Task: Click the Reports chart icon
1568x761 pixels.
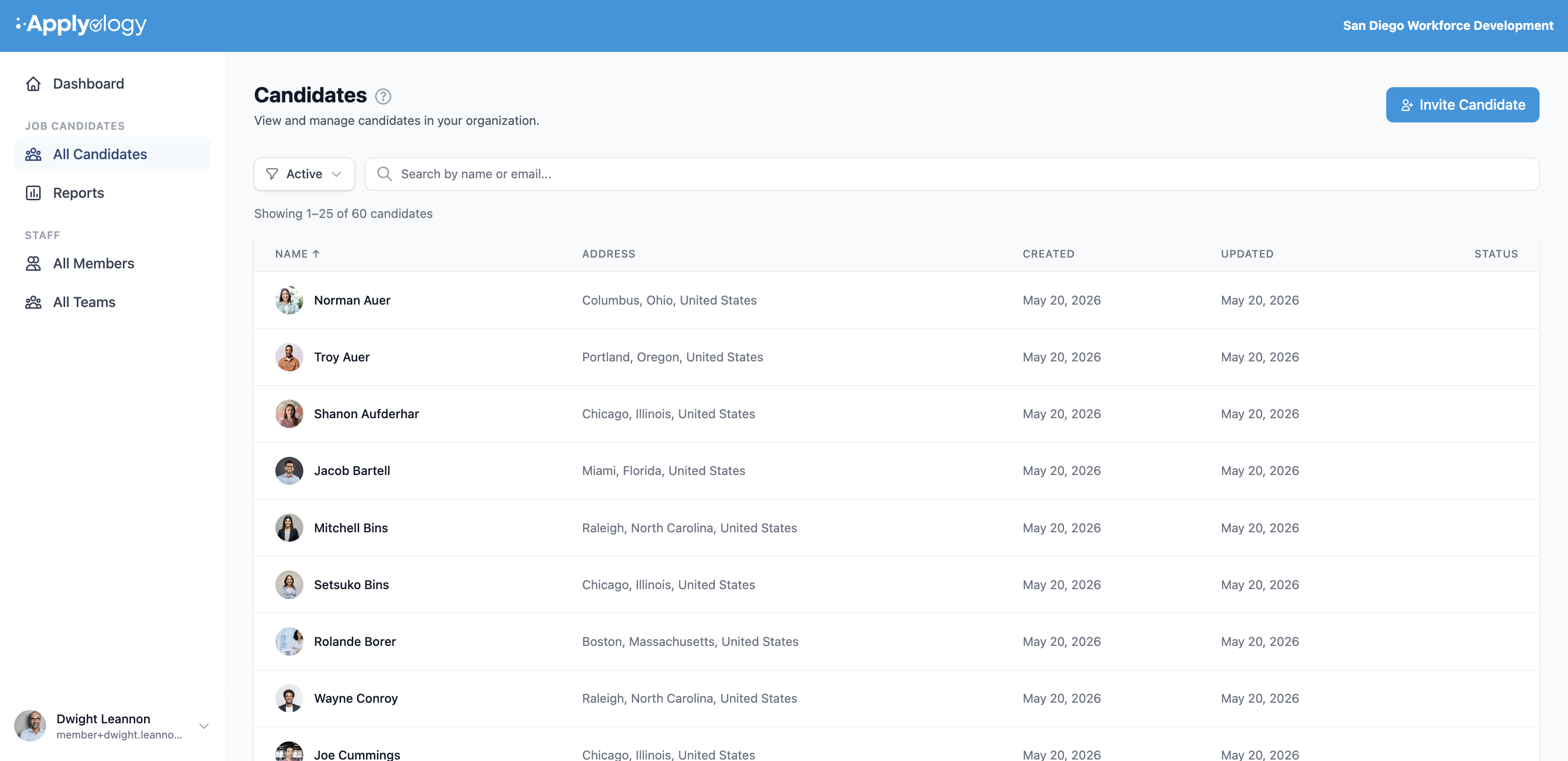Action: 33,193
